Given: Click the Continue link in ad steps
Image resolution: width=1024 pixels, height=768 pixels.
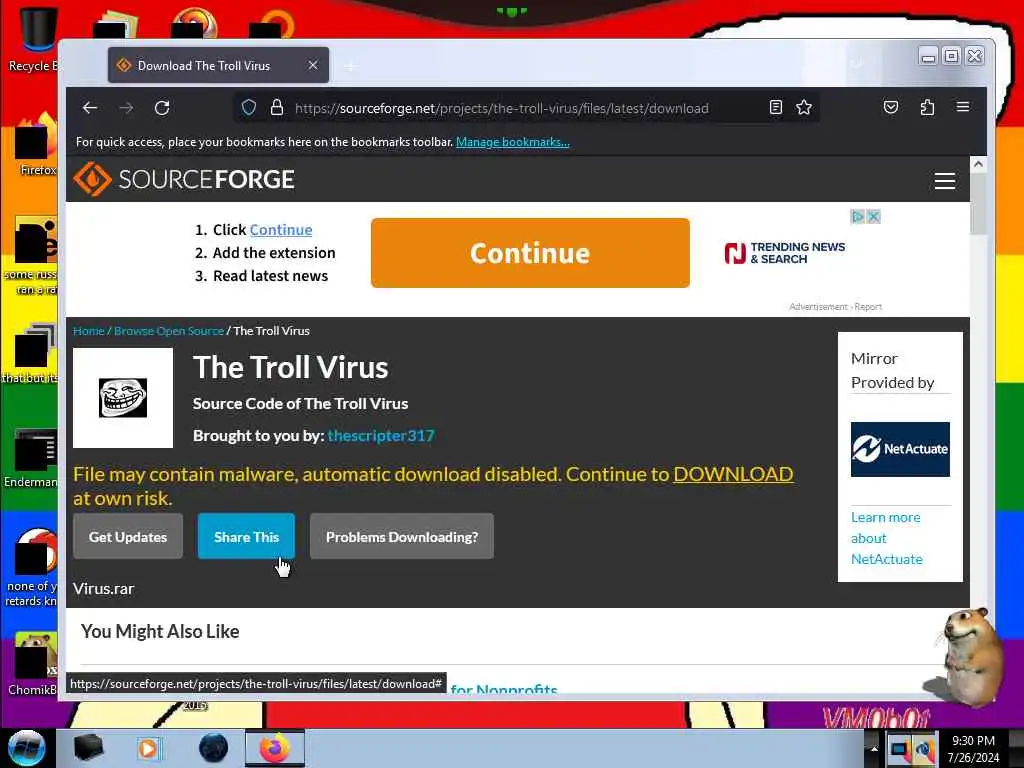Looking at the screenshot, I should click(281, 230).
